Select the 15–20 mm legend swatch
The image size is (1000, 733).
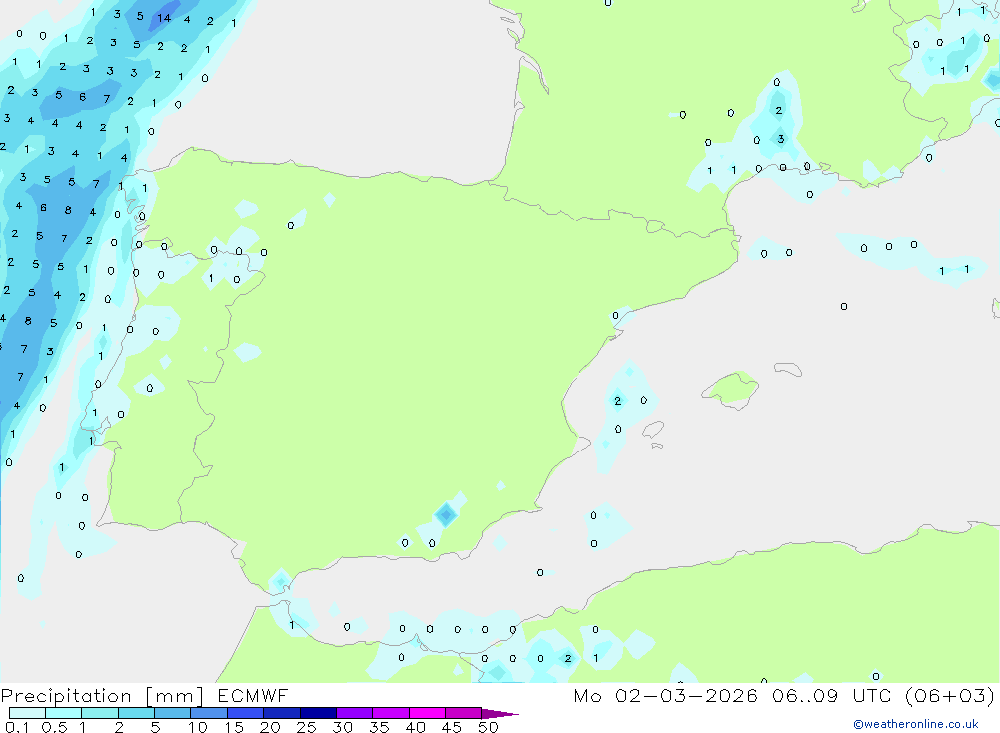click(x=246, y=713)
